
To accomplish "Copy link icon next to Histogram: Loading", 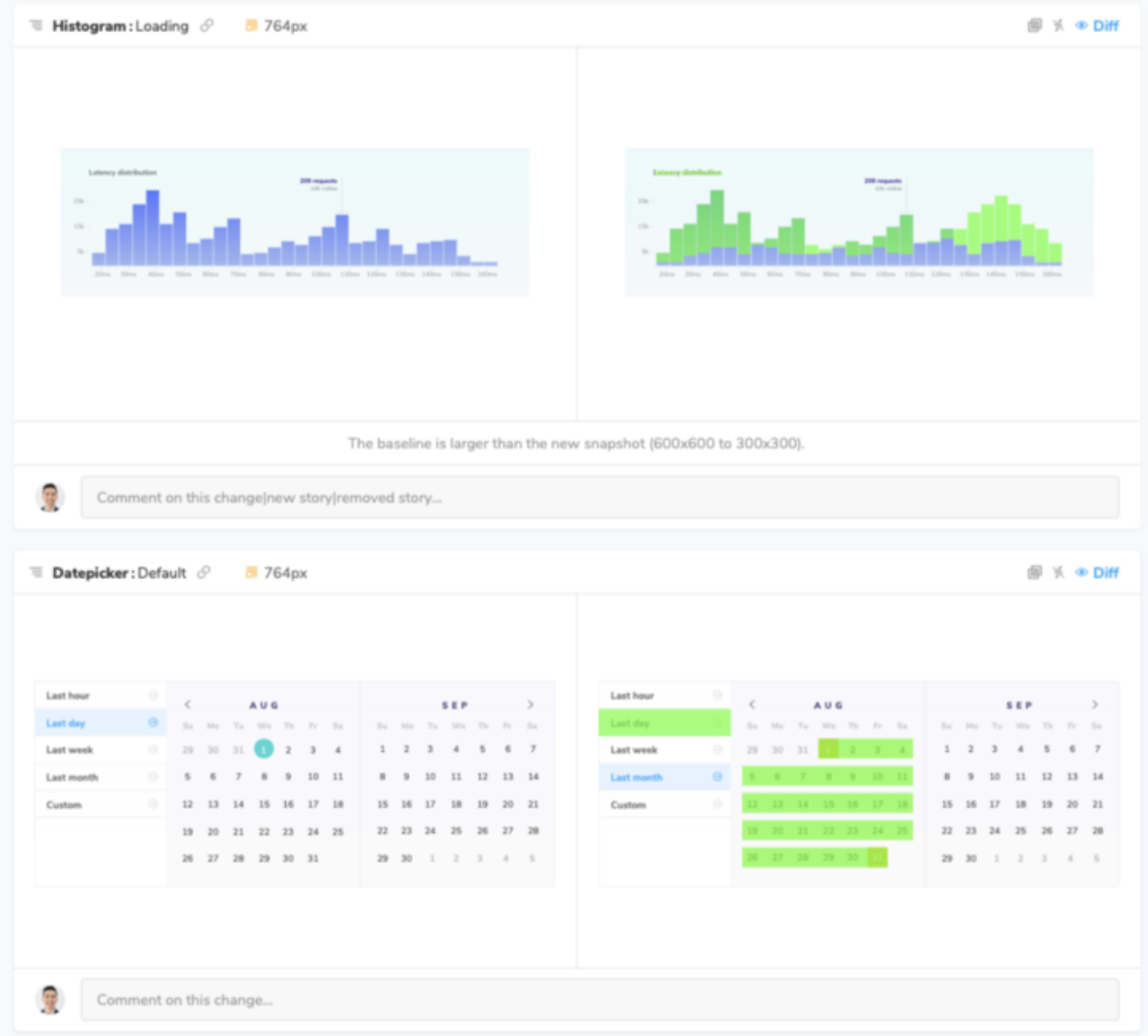I will point(207,26).
